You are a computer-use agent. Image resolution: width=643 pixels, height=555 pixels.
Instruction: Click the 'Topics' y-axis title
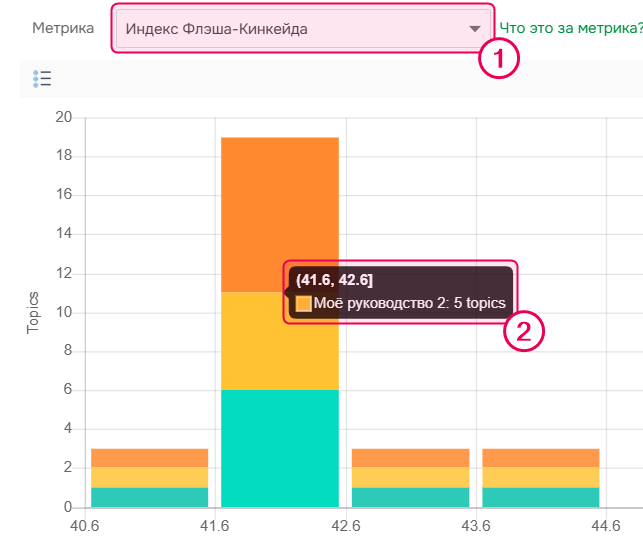pyautogui.click(x=32, y=312)
